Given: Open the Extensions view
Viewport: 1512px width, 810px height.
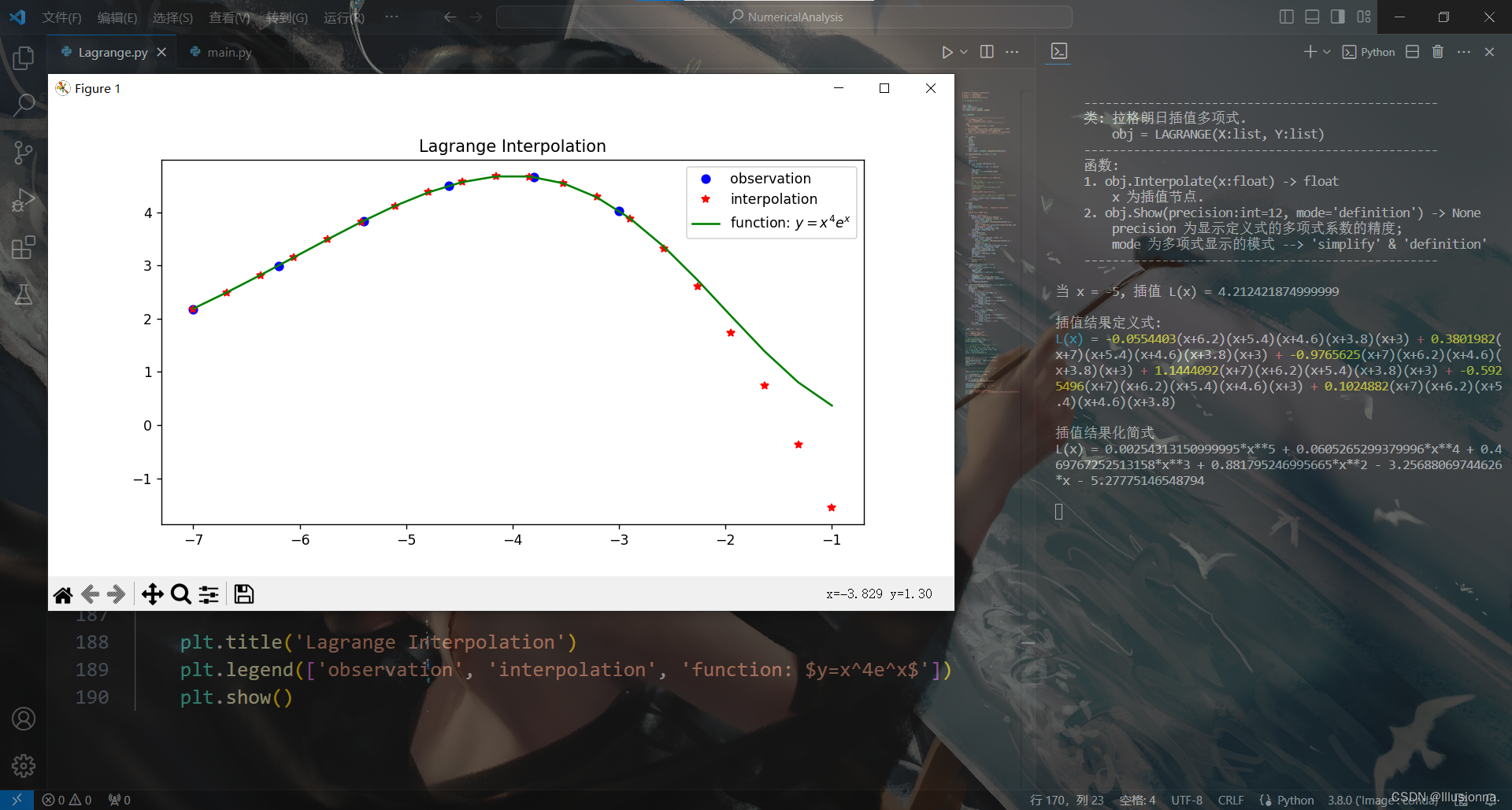Looking at the screenshot, I should click(24, 248).
